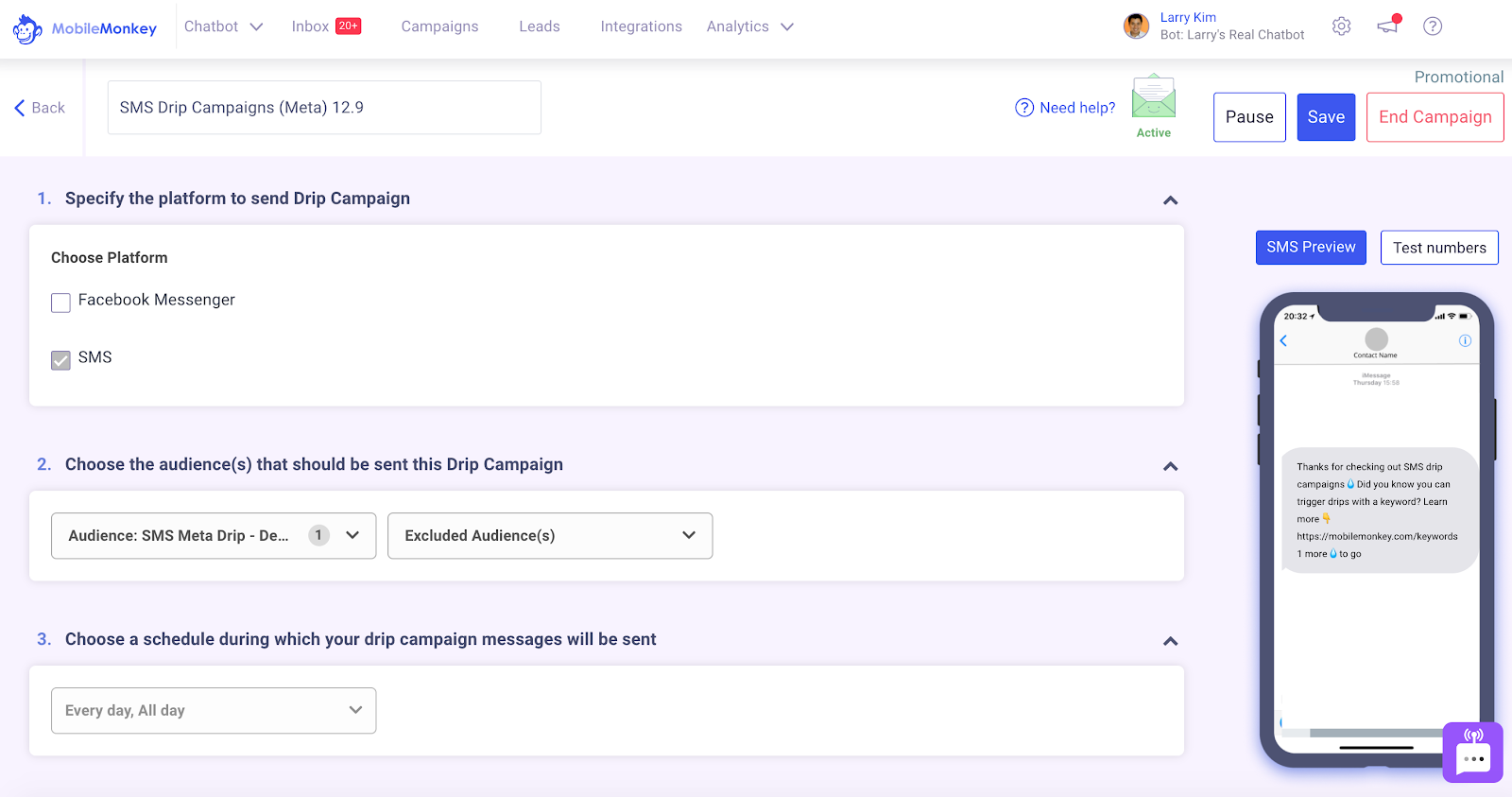Click the Active status label
Image resolution: width=1512 pixels, height=797 pixels.
point(1154,133)
